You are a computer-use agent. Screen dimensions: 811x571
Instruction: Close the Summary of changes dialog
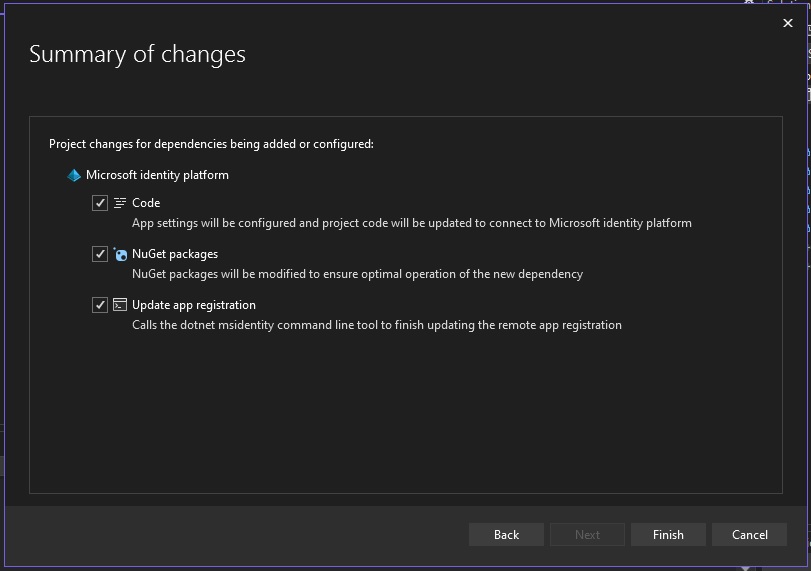788,23
